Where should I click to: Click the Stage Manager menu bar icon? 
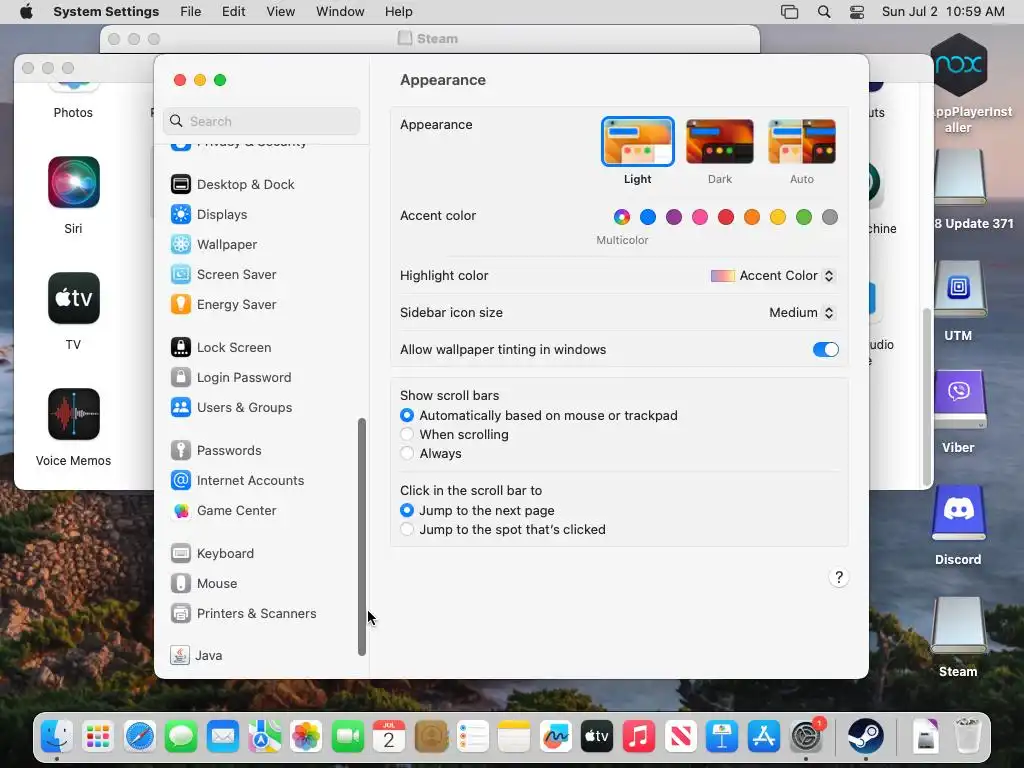tap(790, 12)
